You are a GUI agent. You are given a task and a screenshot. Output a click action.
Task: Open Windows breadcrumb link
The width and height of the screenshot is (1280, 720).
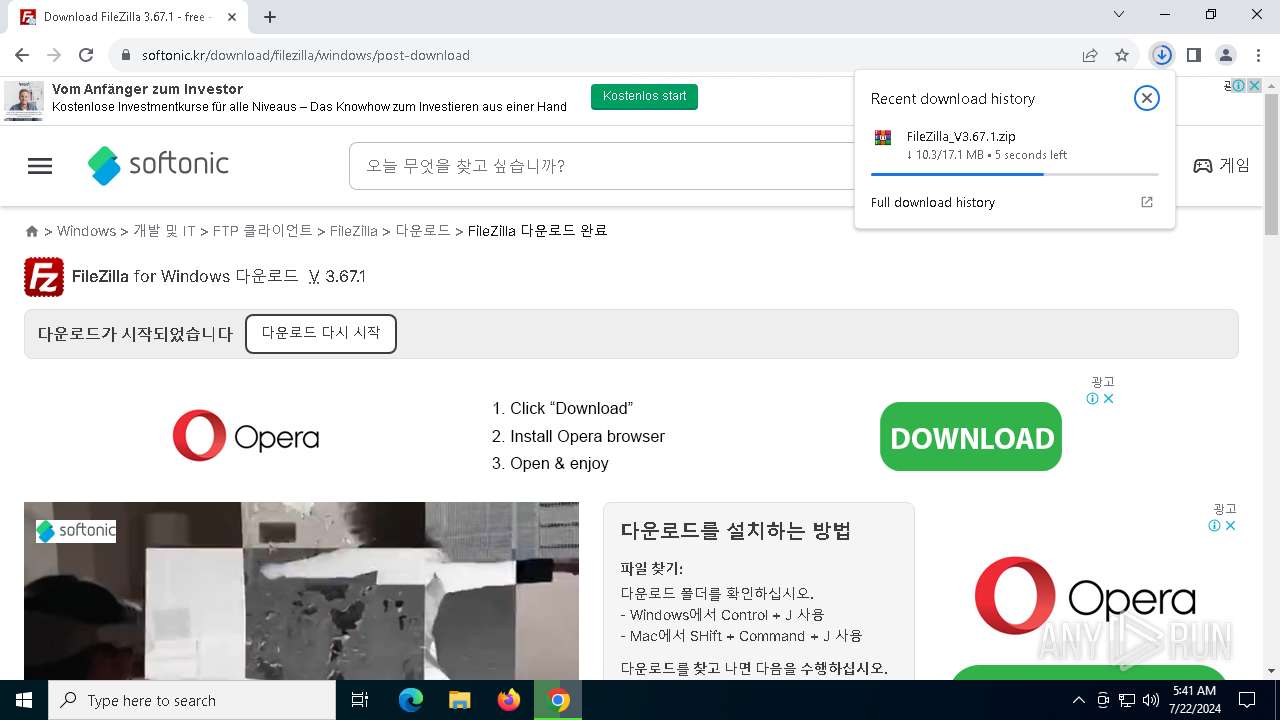[86, 231]
